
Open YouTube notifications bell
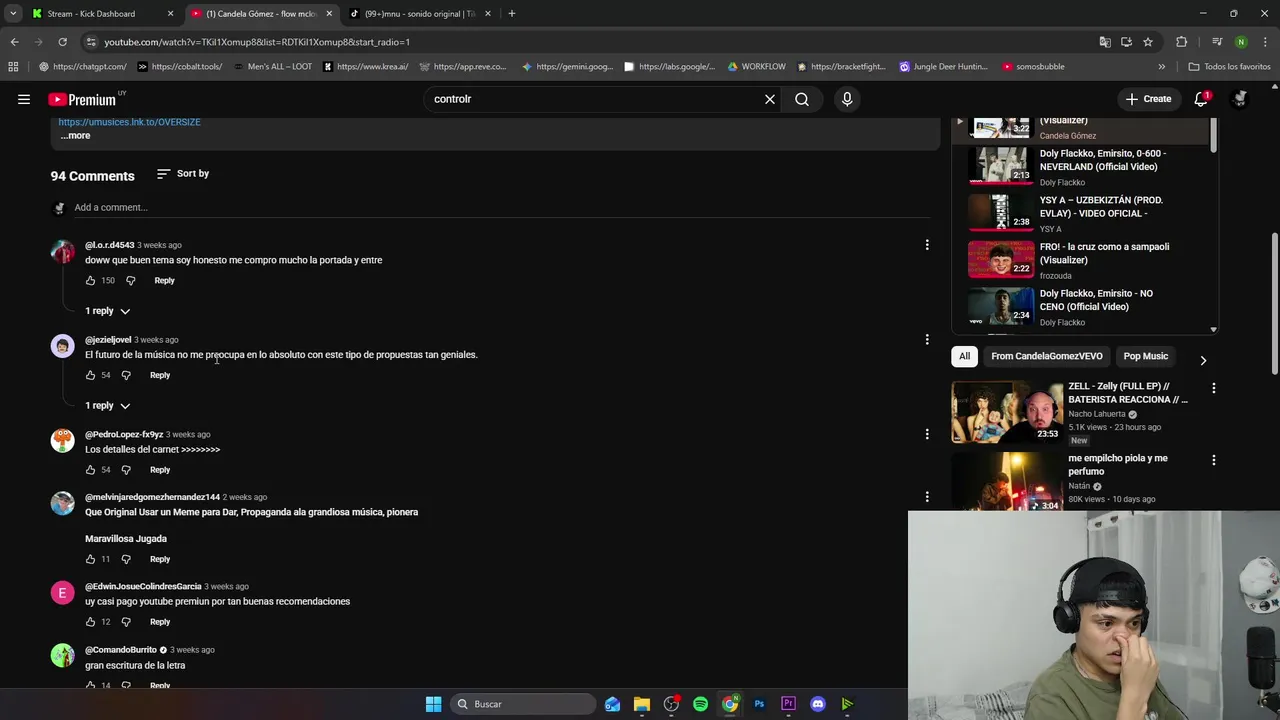click(x=1201, y=99)
